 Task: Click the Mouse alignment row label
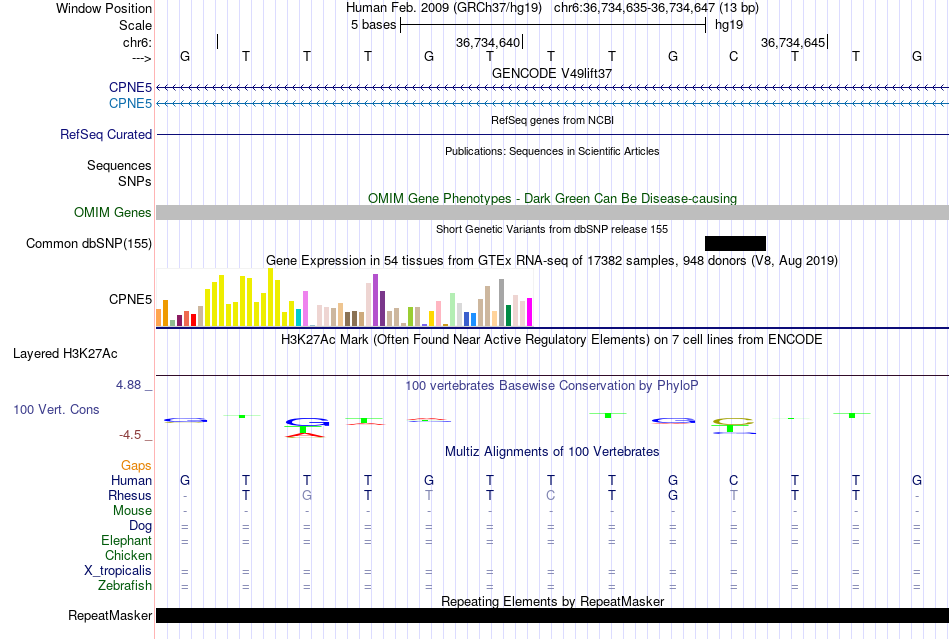[132, 511]
